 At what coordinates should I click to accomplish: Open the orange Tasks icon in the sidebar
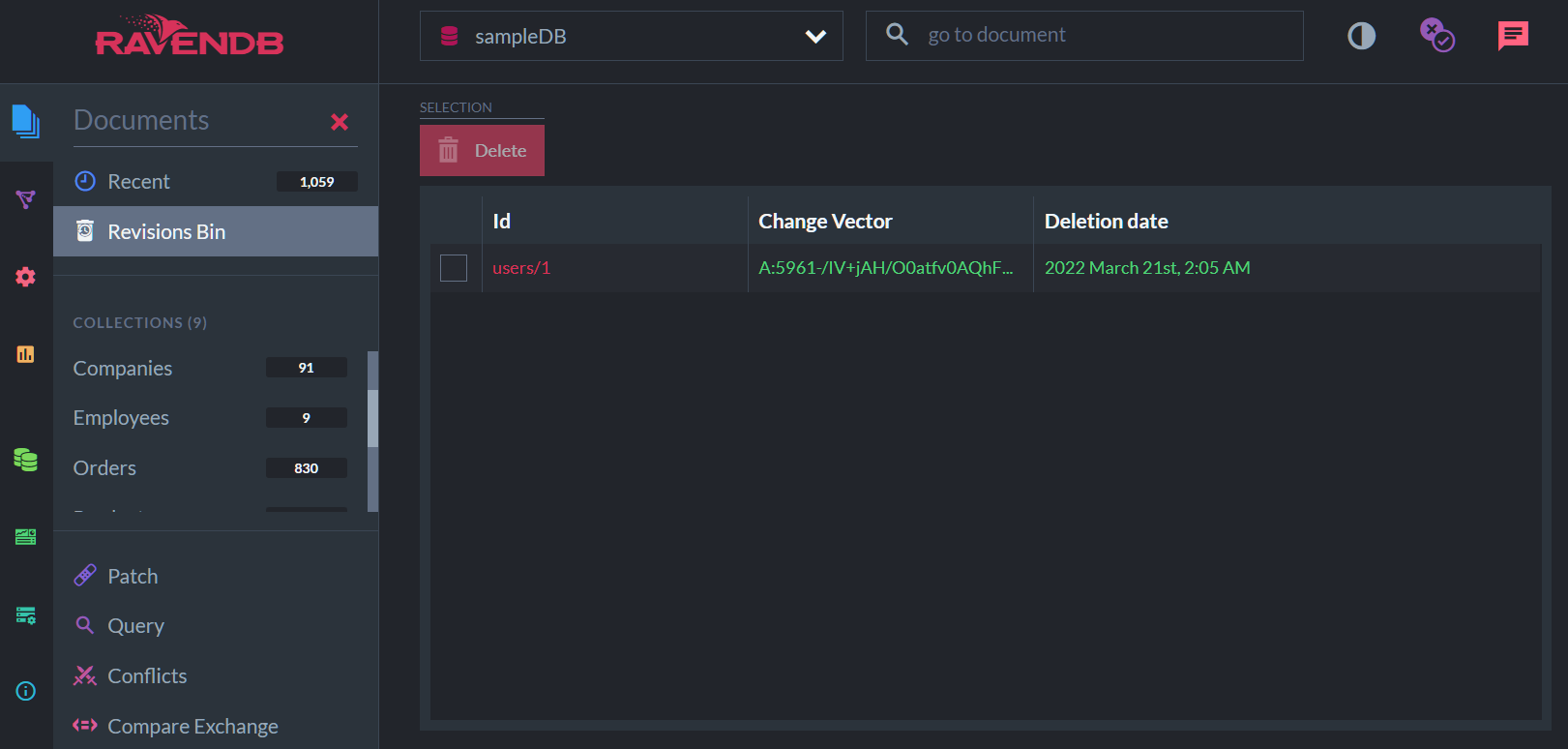click(26, 354)
